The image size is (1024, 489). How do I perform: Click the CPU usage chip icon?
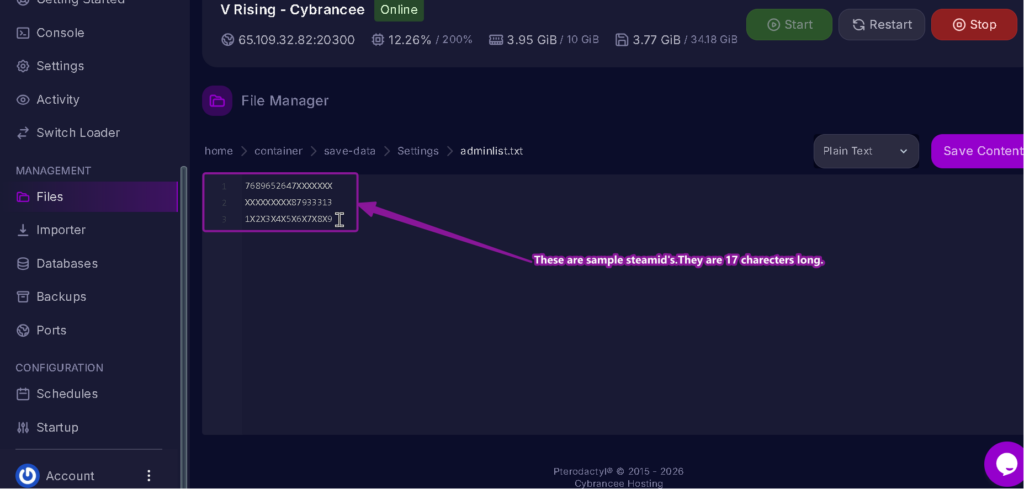[377, 40]
